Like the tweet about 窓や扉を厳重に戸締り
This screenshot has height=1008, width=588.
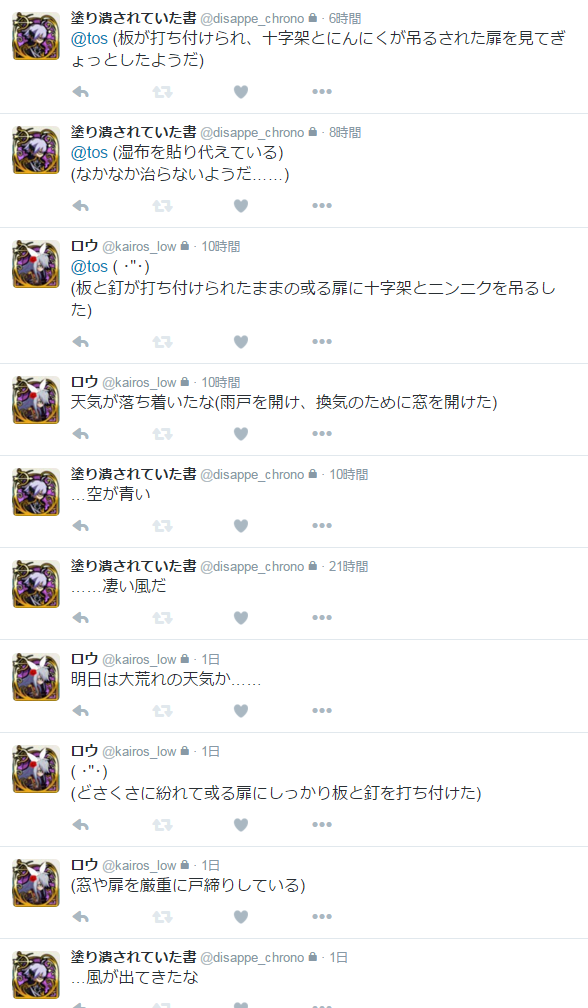(241, 917)
